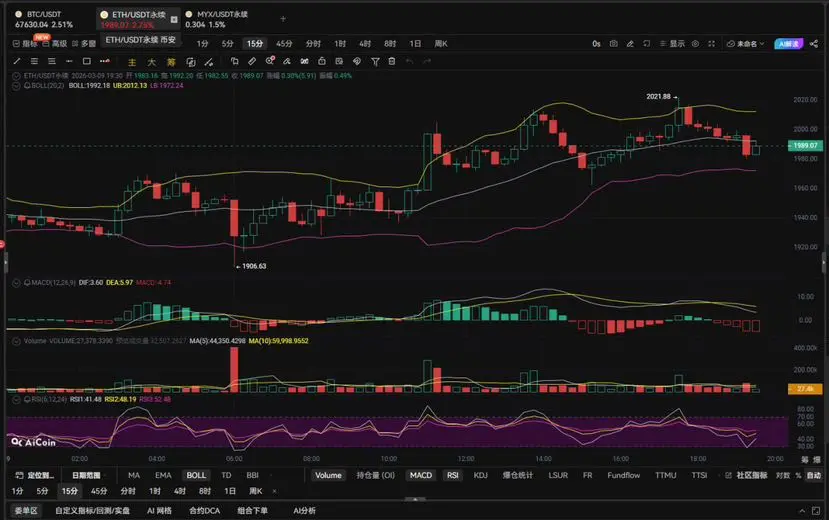The width and height of the screenshot is (829, 520).
Task: Click the share icon at top right
Action: pyautogui.click(x=814, y=44)
